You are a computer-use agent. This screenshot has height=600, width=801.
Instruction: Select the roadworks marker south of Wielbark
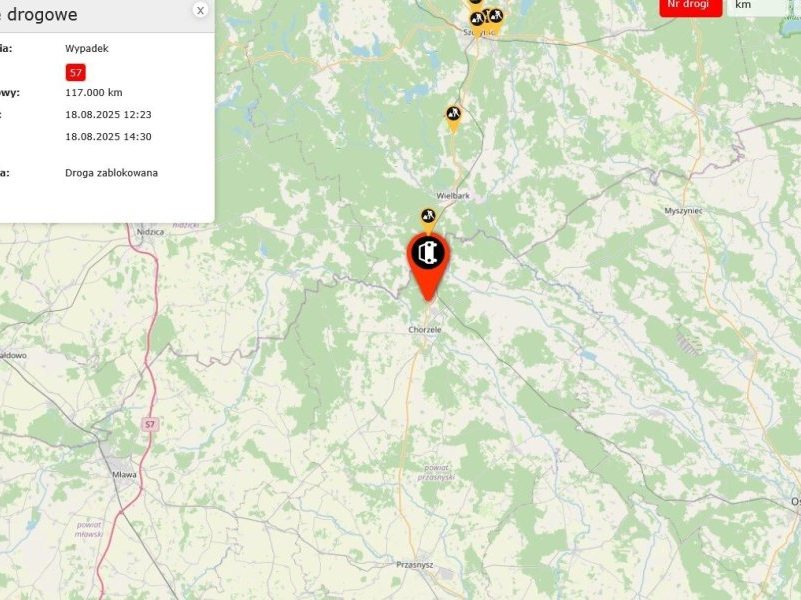coord(428,220)
